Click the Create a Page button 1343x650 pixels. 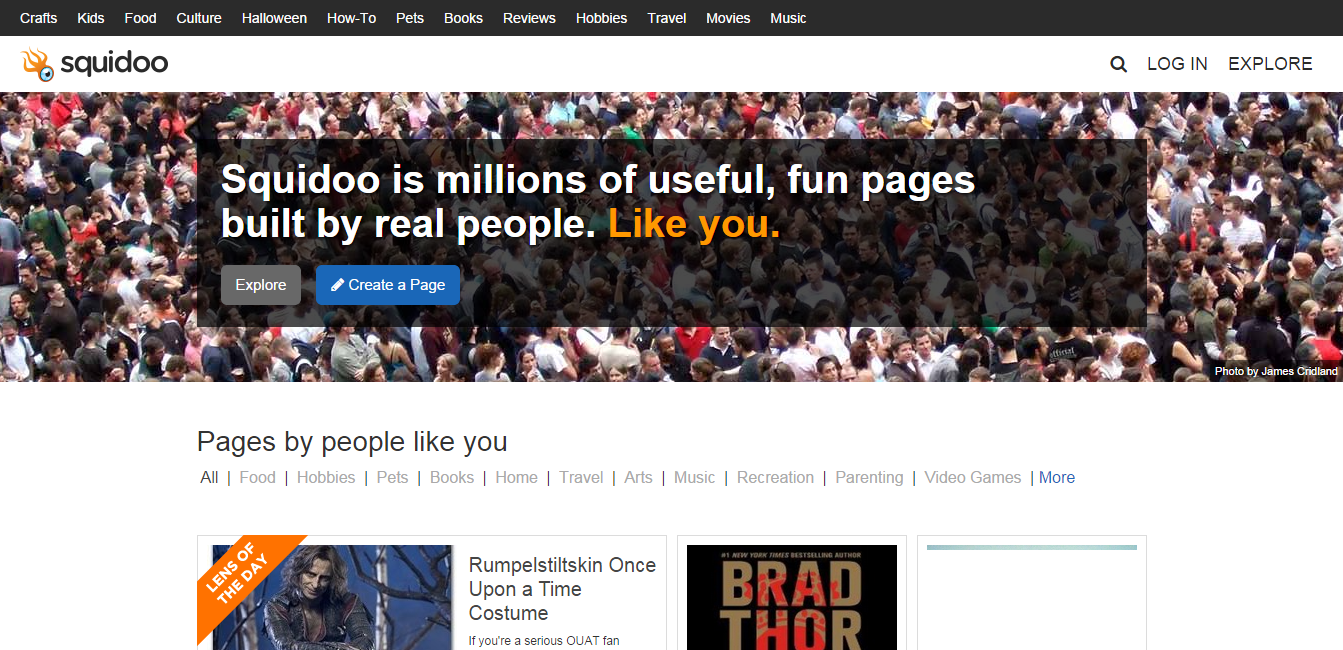(x=388, y=285)
